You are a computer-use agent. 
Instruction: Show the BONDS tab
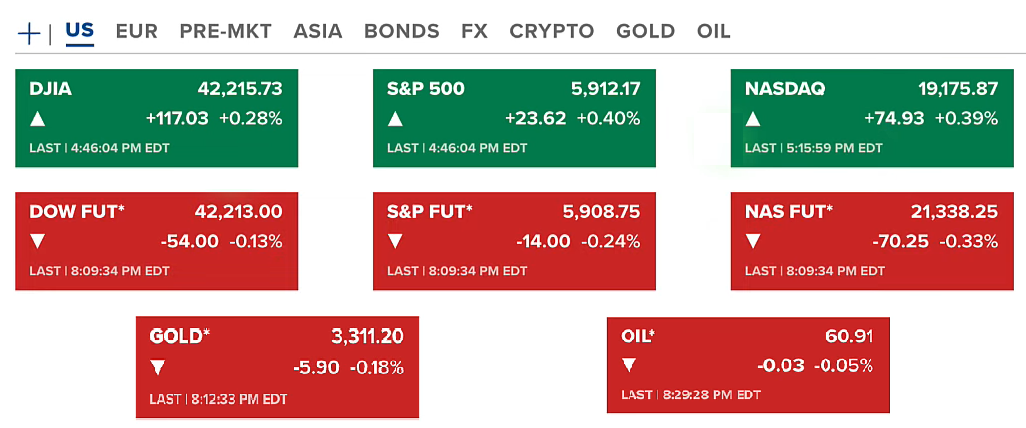tap(401, 31)
